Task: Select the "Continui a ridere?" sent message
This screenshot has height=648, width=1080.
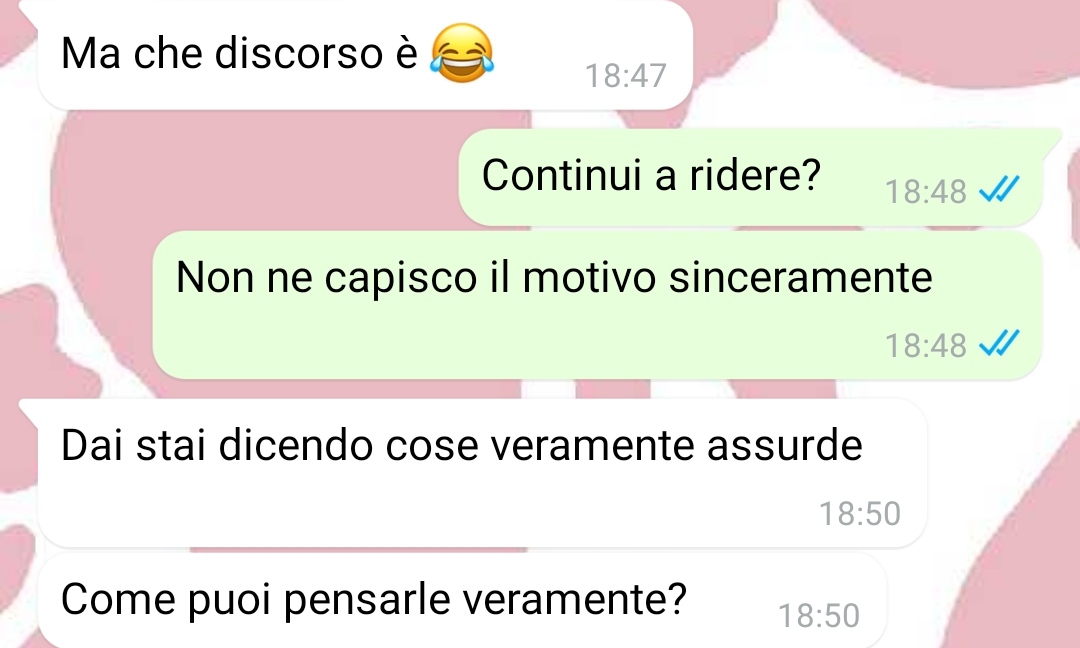Action: point(750,177)
